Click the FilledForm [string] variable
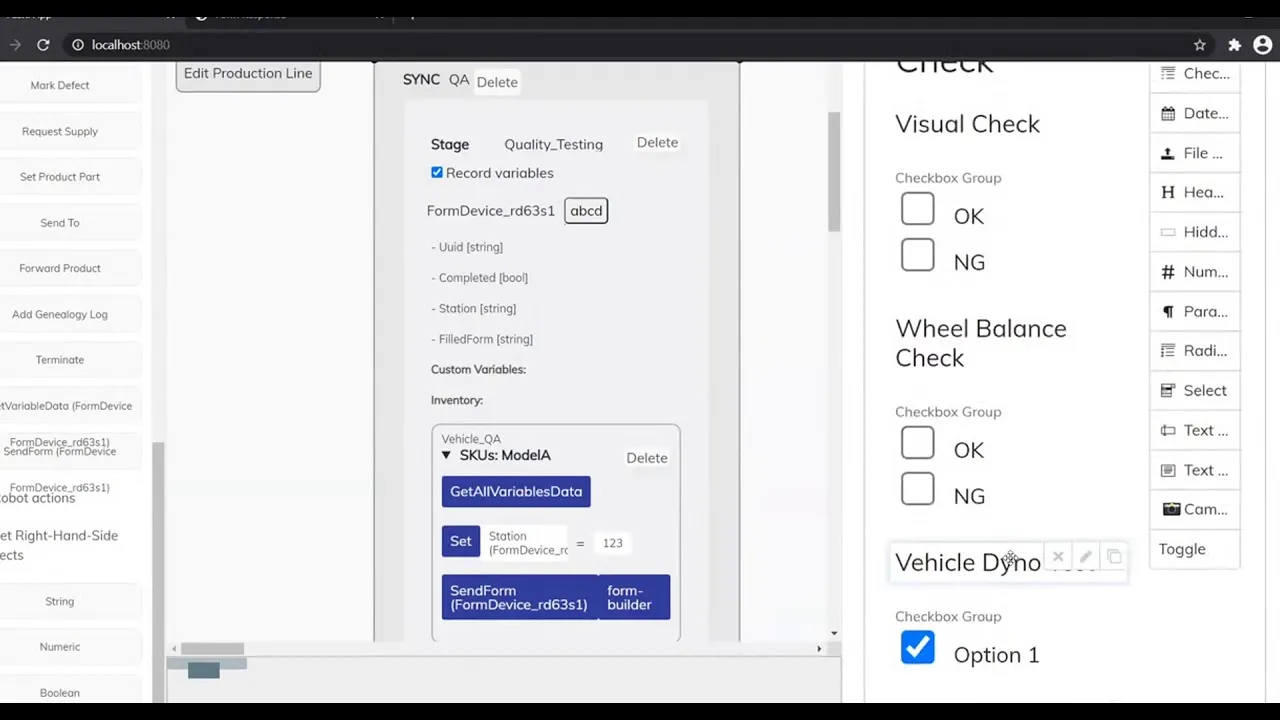The height and width of the screenshot is (720, 1280). pos(482,339)
